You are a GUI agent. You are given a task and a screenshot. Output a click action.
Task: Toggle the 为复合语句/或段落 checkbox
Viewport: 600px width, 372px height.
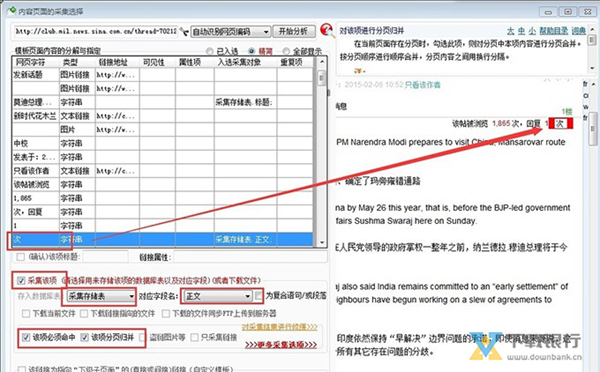pos(259,295)
